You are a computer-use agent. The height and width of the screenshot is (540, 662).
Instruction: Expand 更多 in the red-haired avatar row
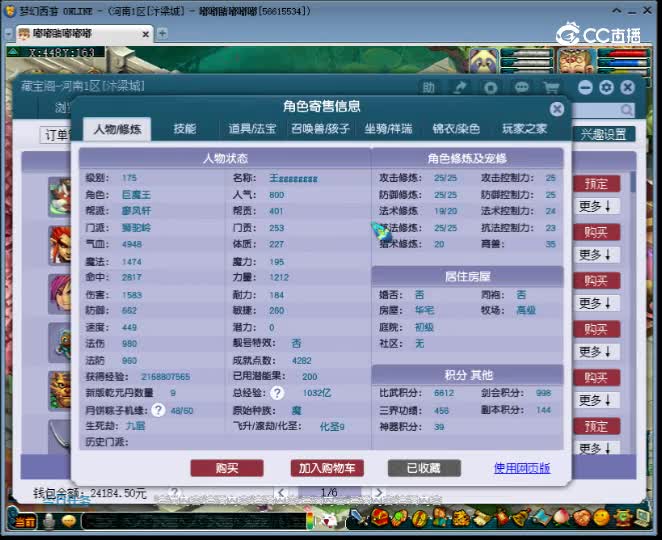pyautogui.click(x=597, y=255)
